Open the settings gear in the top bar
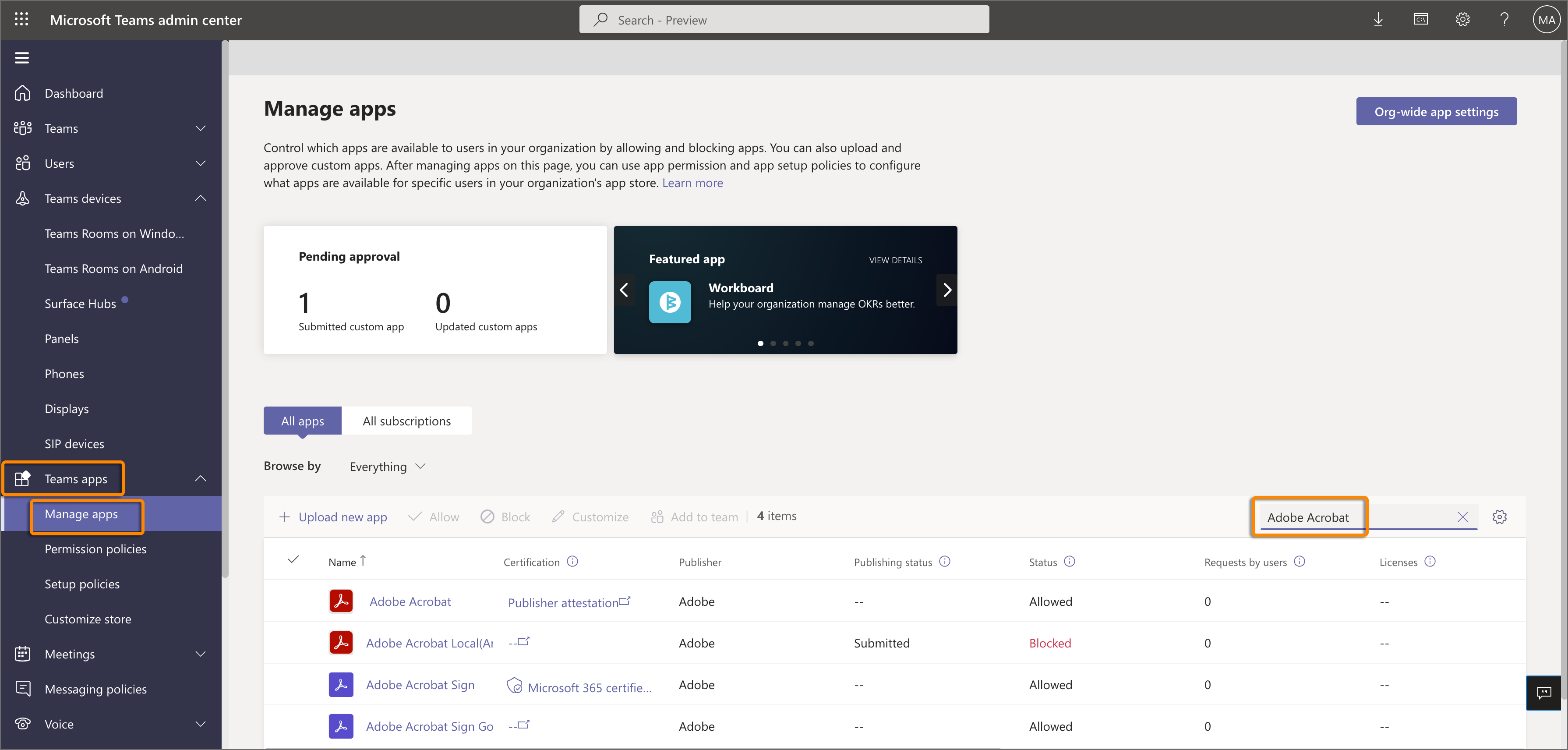 (1463, 19)
